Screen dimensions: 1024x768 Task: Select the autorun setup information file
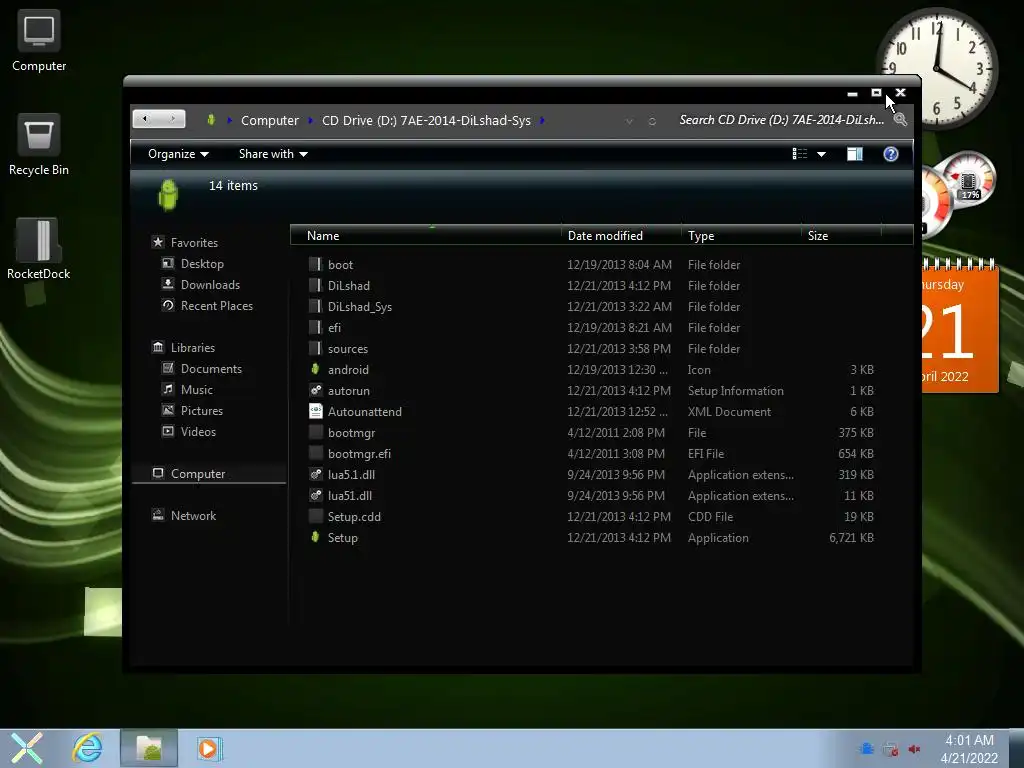click(315, 391)
